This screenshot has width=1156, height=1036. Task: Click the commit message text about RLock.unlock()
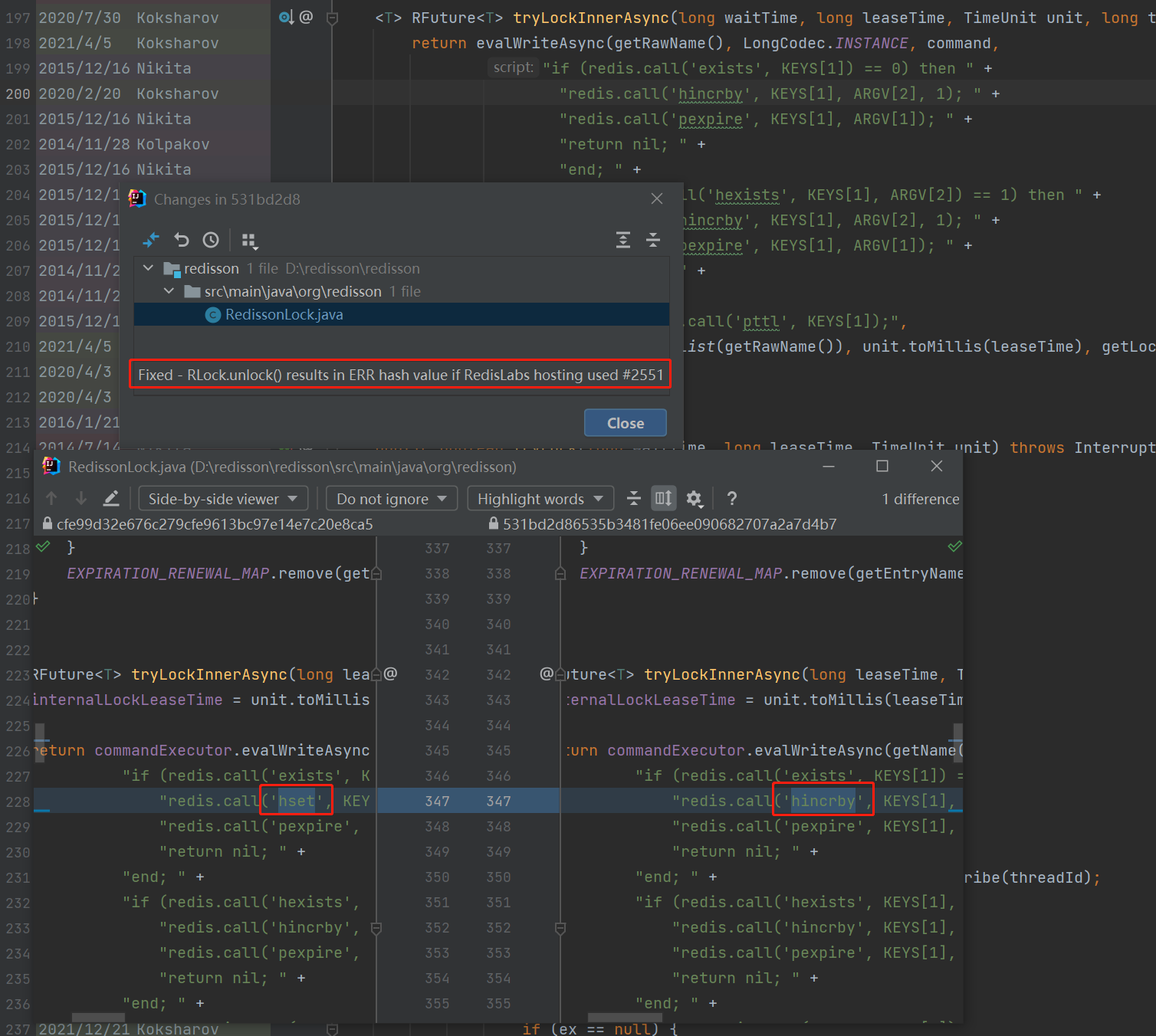(400, 375)
